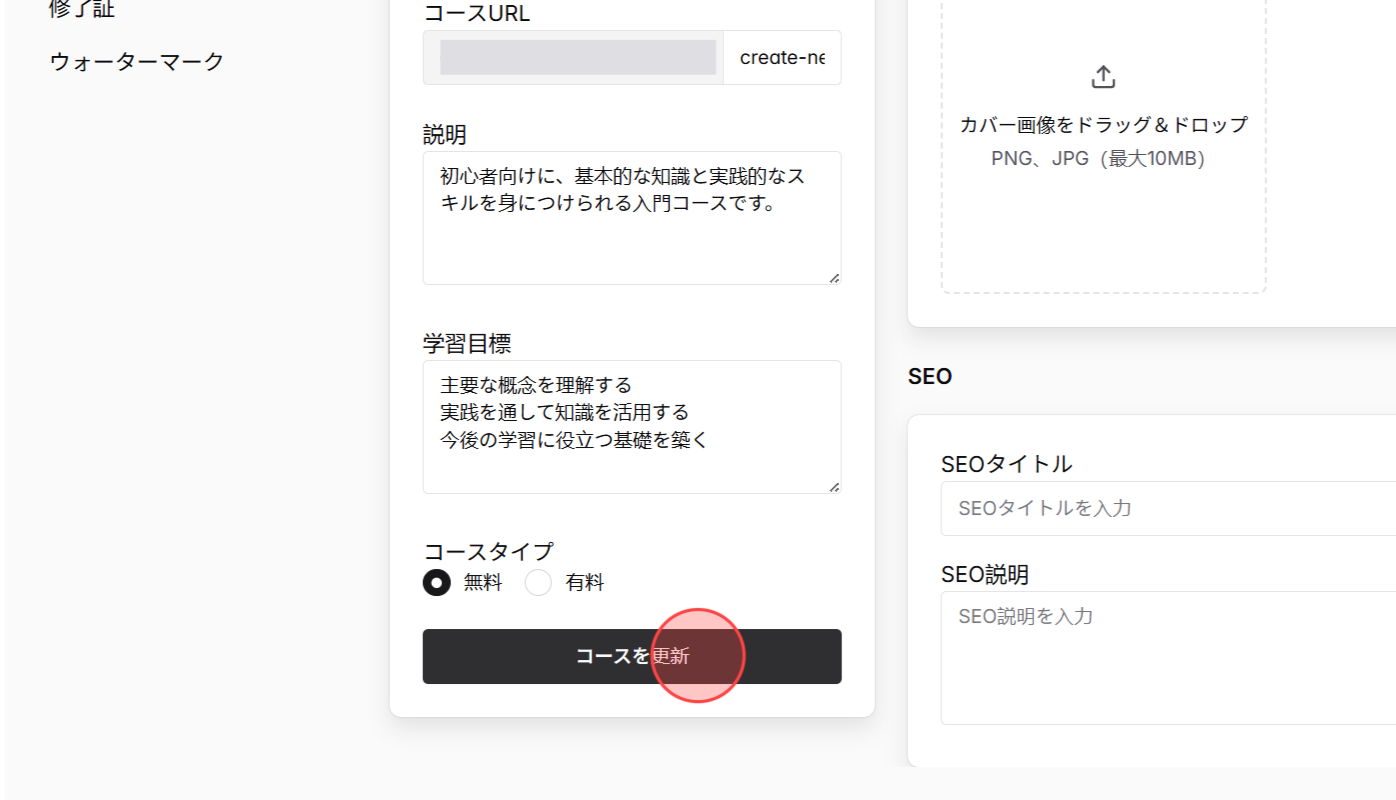Click the カバー画像をドラッグ＆ドロップ text
The image size is (1396, 800).
pyautogui.click(x=1103, y=124)
